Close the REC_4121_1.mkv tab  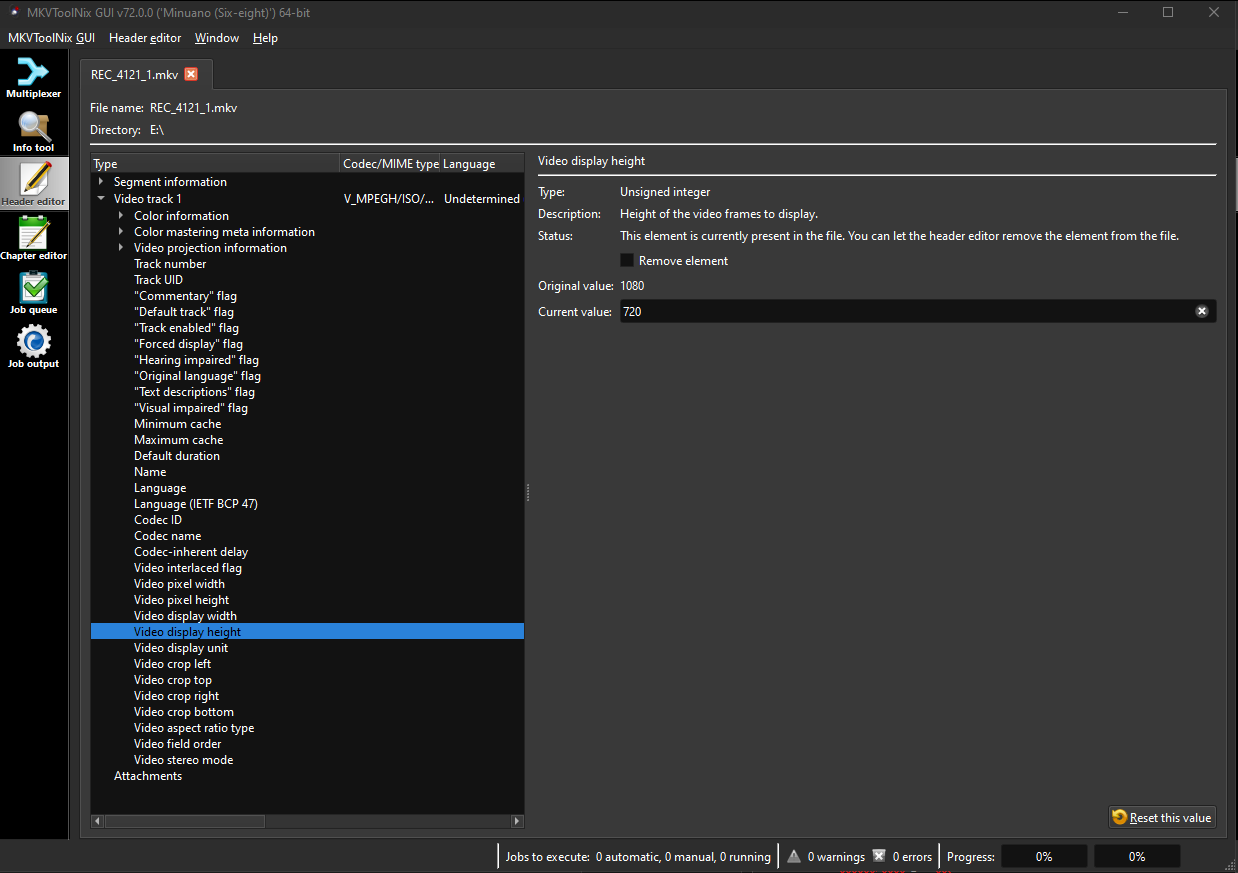click(x=191, y=74)
